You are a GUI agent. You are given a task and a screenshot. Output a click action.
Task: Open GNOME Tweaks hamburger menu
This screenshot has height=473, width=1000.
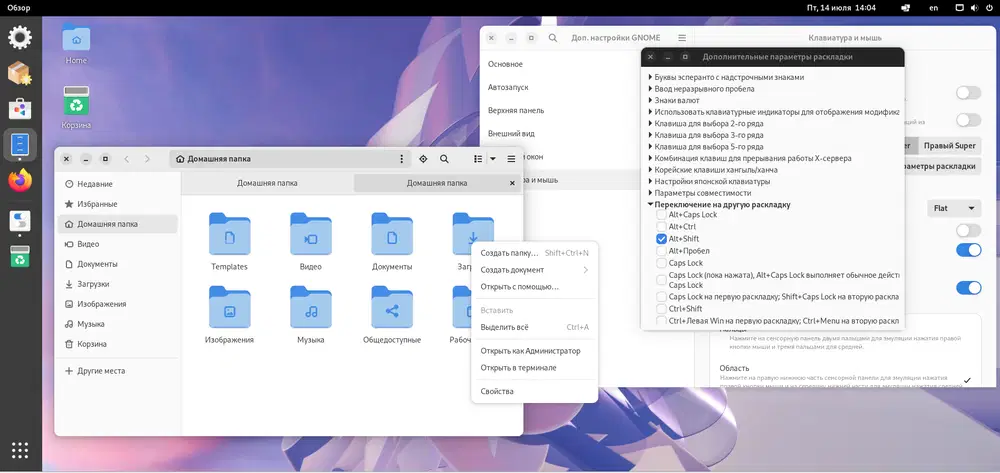(x=682, y=38)
